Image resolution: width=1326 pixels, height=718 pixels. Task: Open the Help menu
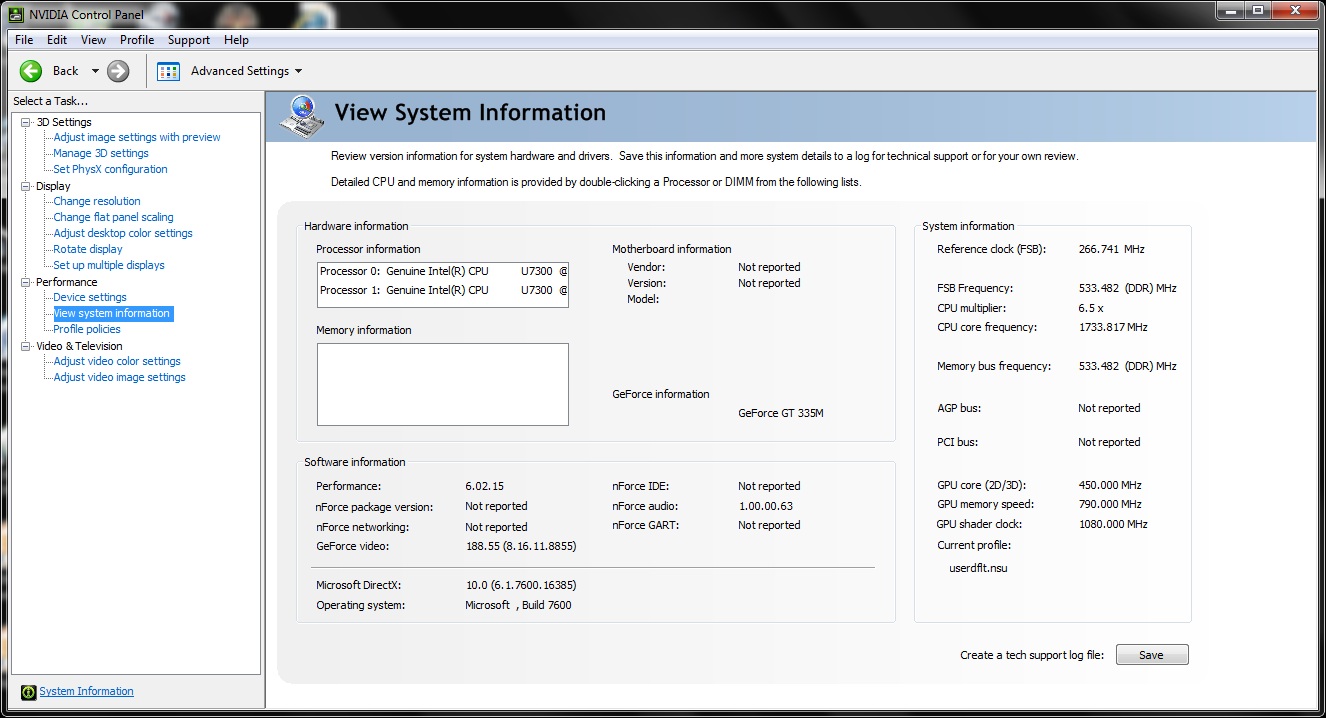[236, 40]
